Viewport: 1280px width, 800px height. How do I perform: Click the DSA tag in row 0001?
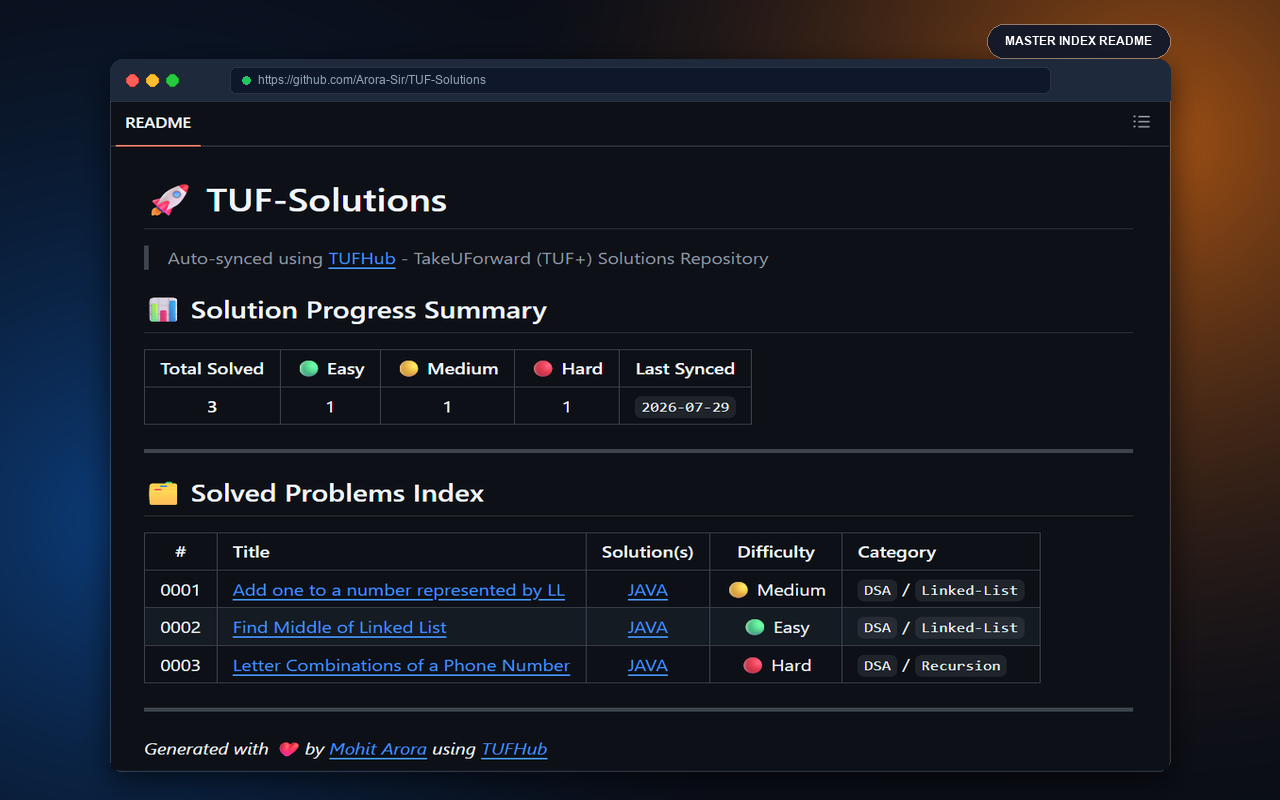pos(877,590)
